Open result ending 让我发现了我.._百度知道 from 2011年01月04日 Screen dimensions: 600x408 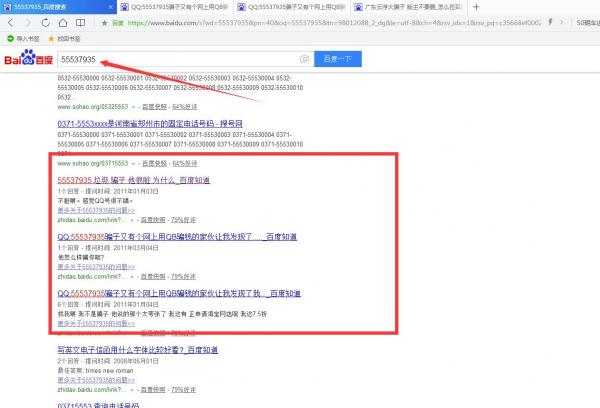tap(179, 293)
